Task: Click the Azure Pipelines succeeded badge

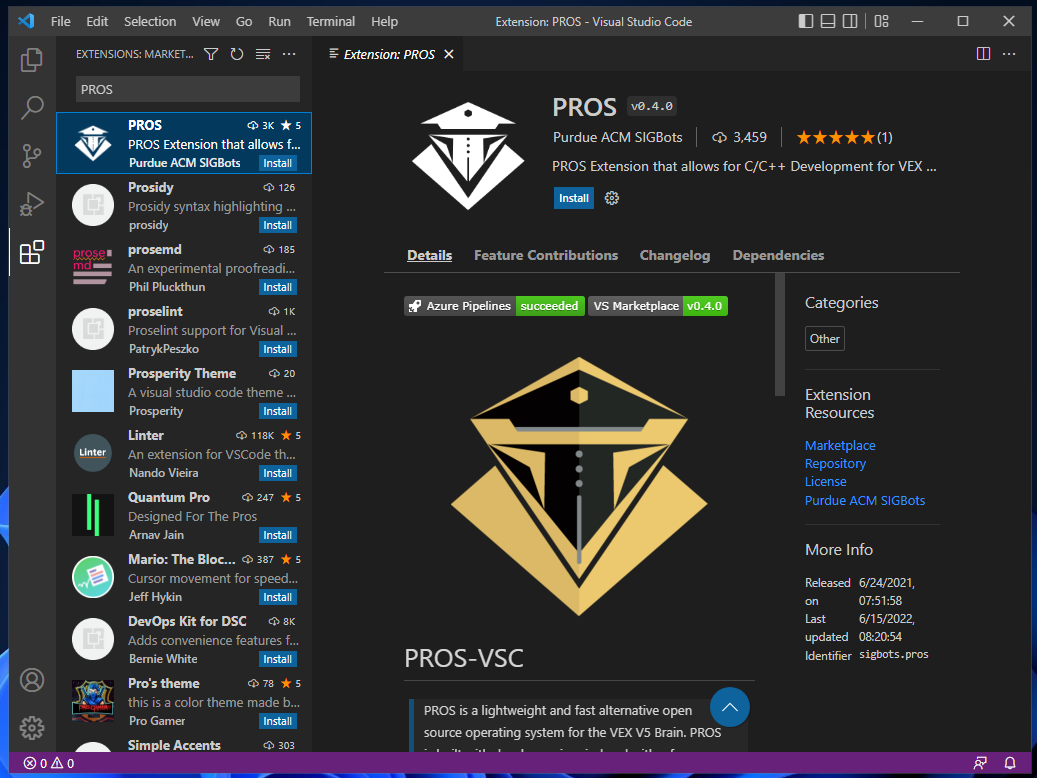Action: pyautogui.click(x=494, y=306)
